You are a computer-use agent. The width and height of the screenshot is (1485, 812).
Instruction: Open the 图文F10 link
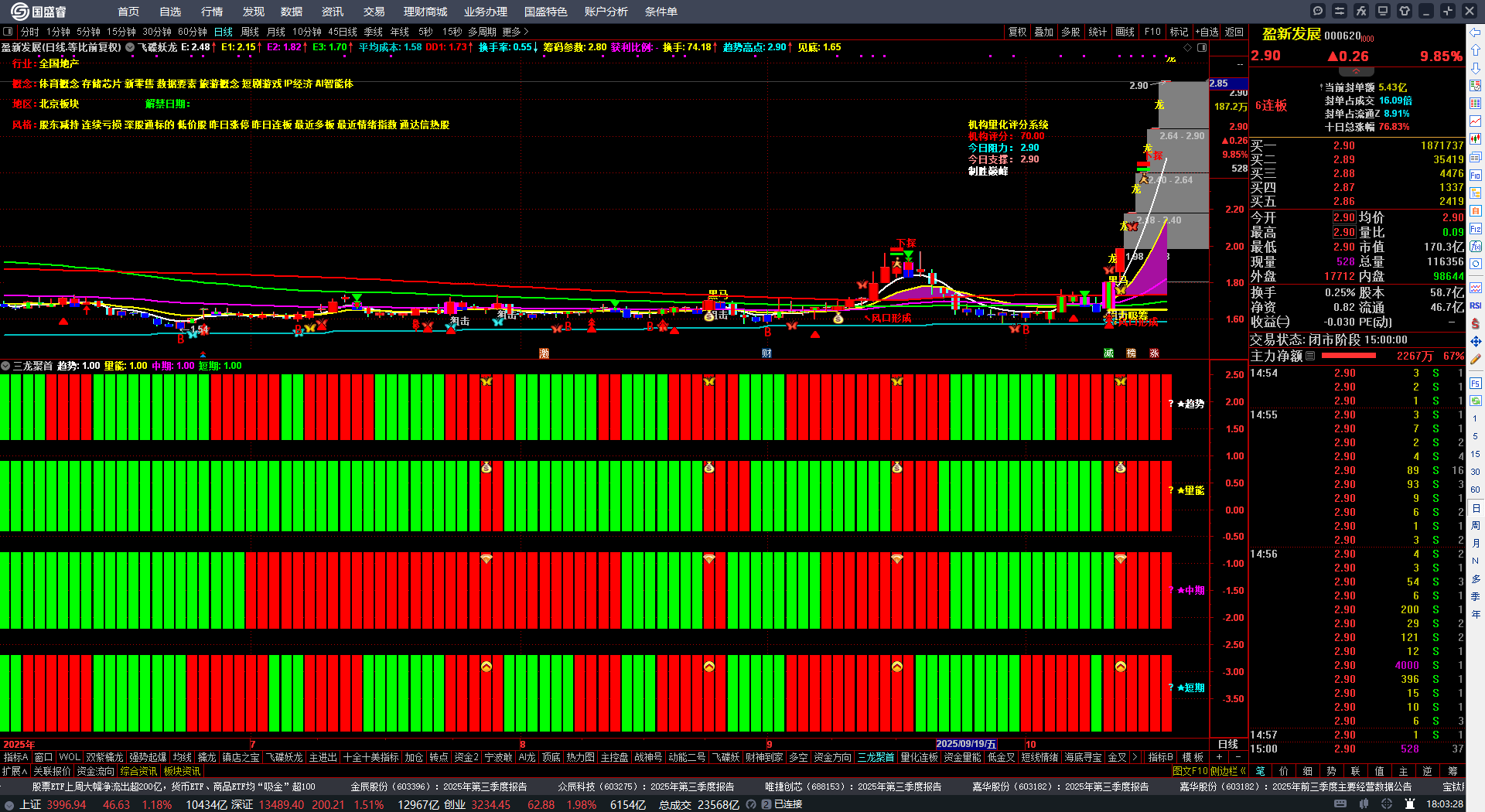point(1190,771)
